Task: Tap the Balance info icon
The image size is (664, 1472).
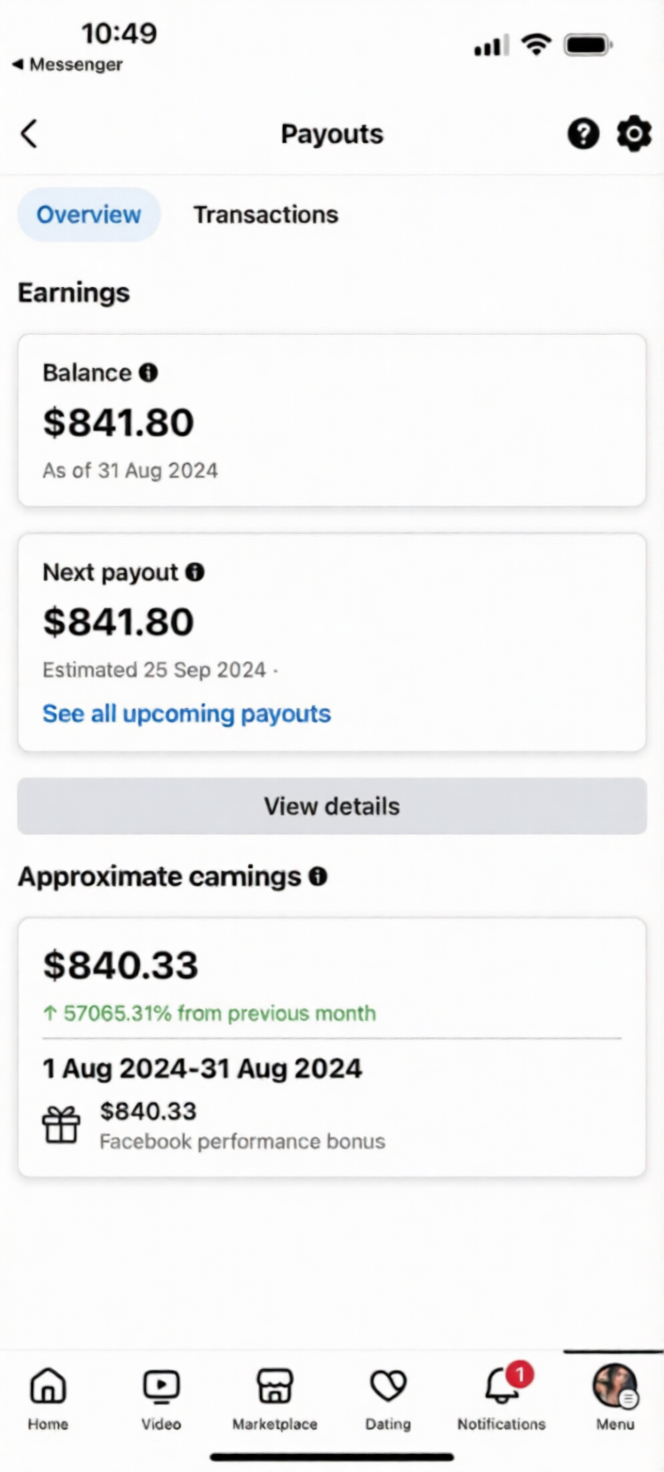Action: [148, 373]
